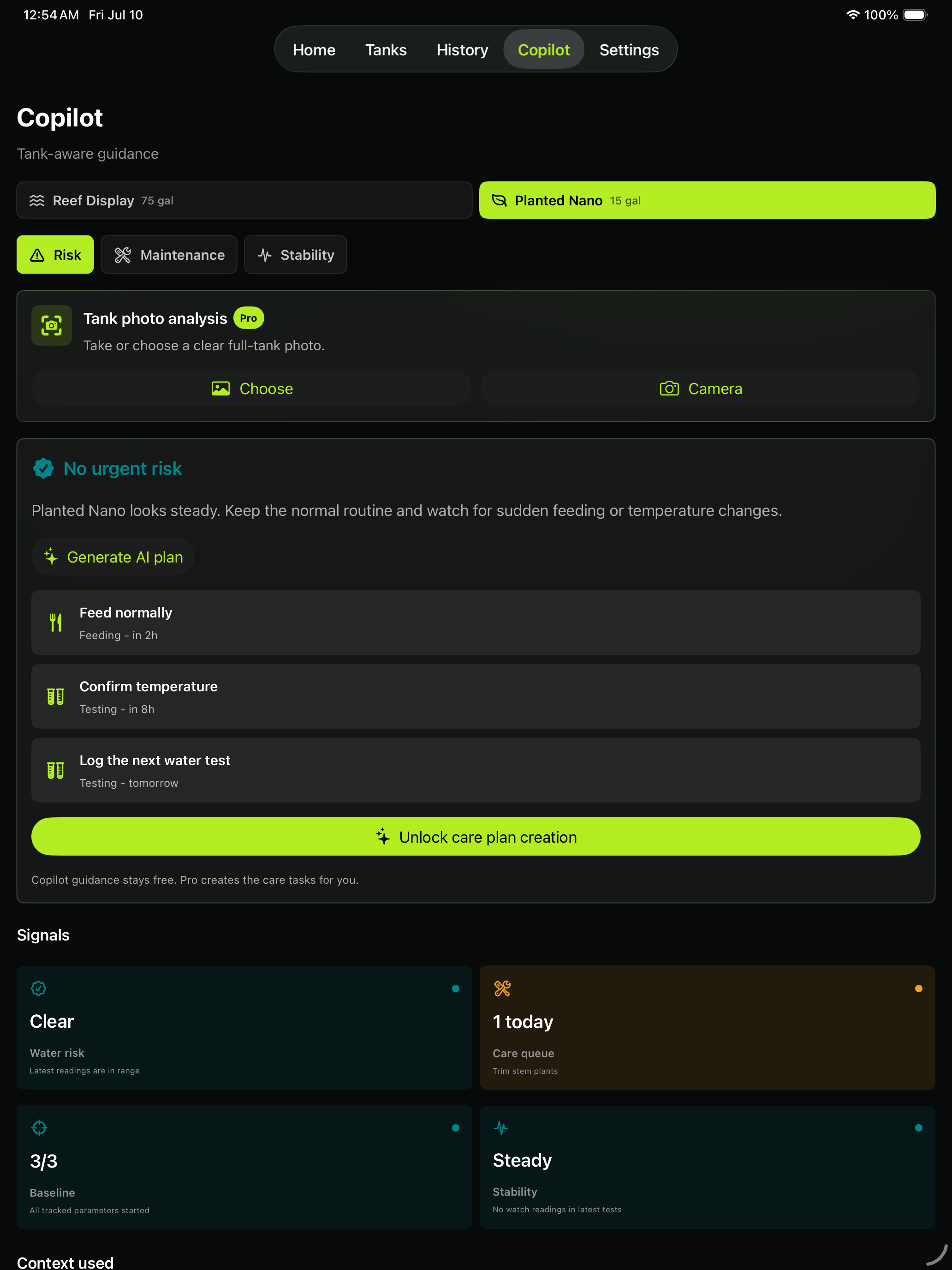Click the pulse waveform icon on Stability

click(265, 255)
